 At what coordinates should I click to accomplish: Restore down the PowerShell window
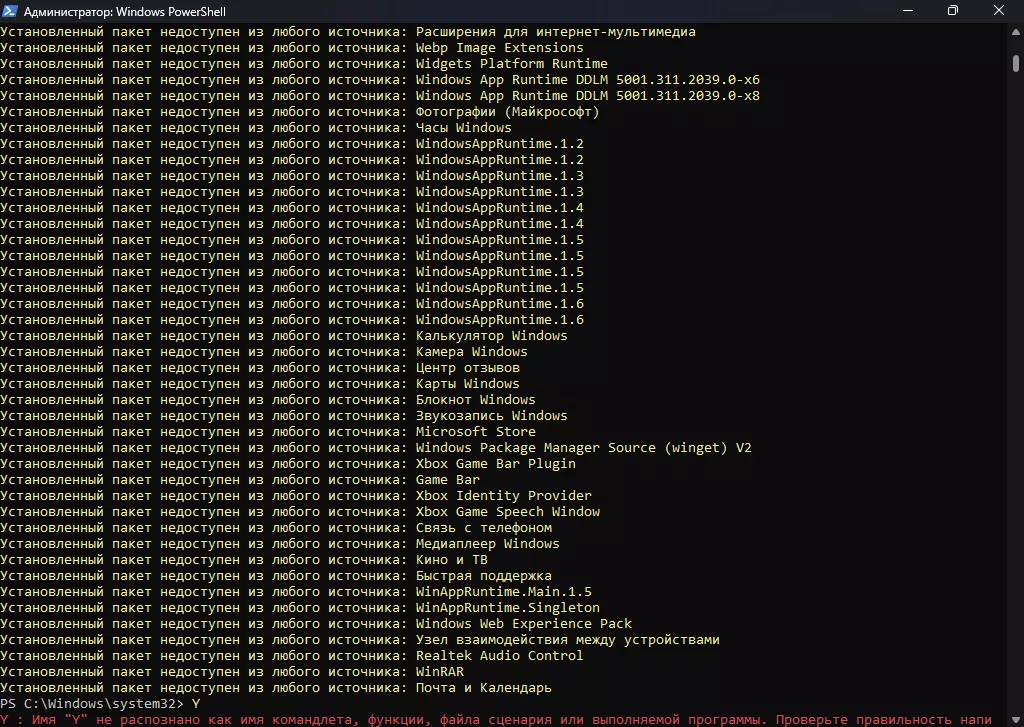pyautogui.click(x=953, y=11)
